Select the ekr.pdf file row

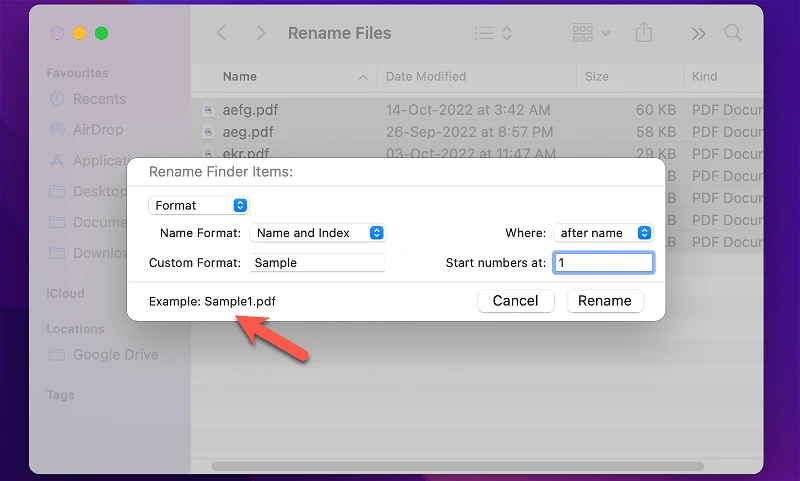tap(478, 152)
